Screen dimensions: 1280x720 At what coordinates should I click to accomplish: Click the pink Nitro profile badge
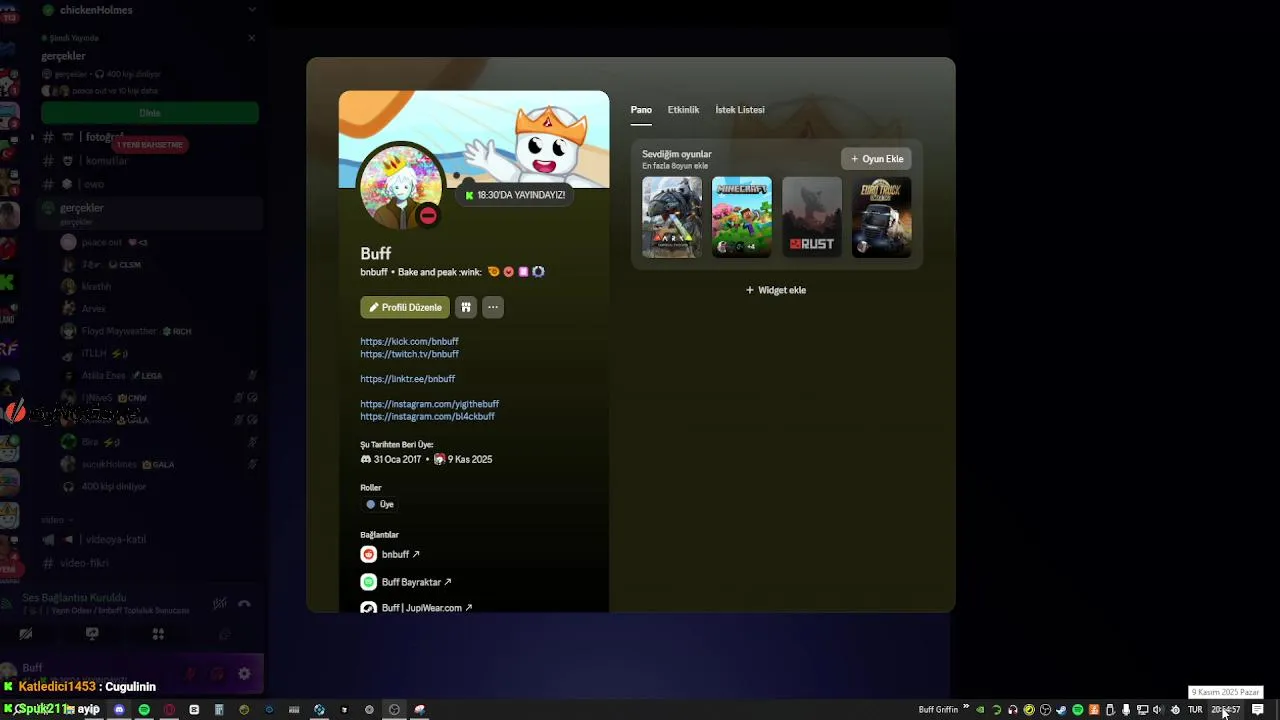coord(523,272)
